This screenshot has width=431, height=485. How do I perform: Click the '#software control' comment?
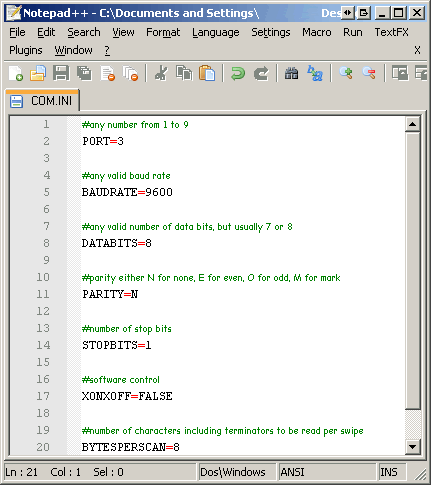pos(121,380)
